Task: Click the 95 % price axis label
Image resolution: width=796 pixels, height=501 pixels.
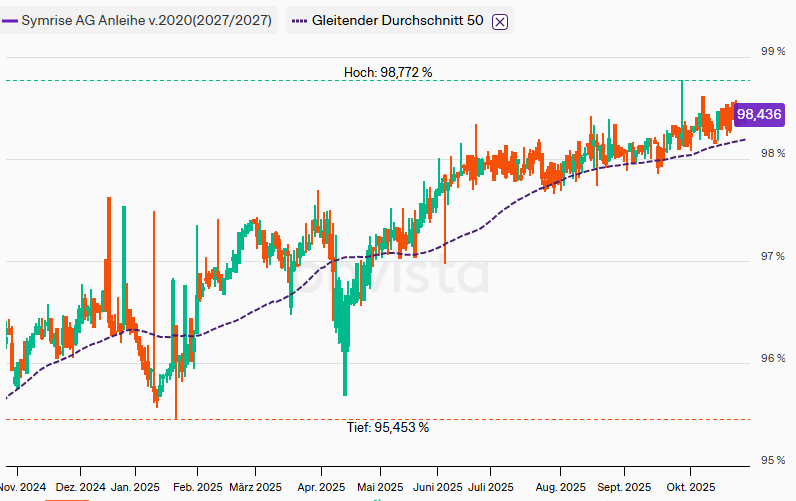Action: pyautogui.click(x=770, y=461)
